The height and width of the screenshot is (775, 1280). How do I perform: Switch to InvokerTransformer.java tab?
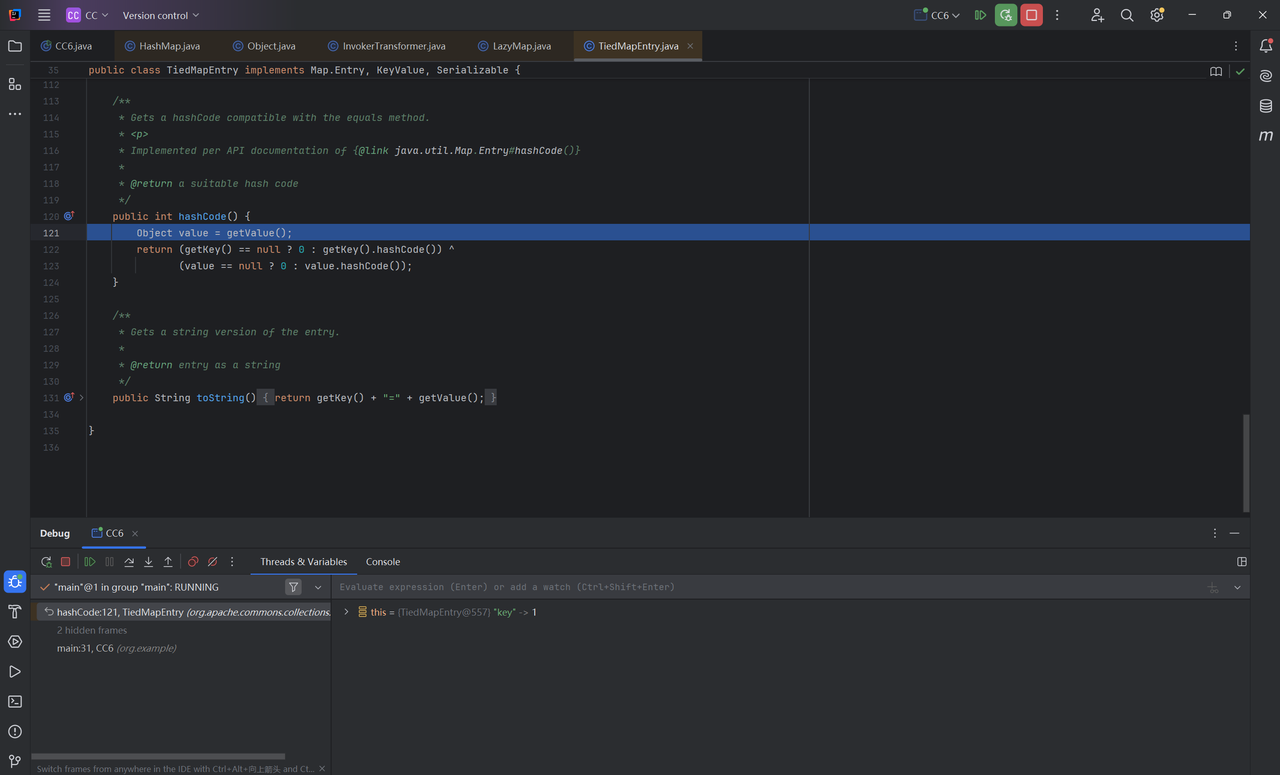[x=387, y=46]
